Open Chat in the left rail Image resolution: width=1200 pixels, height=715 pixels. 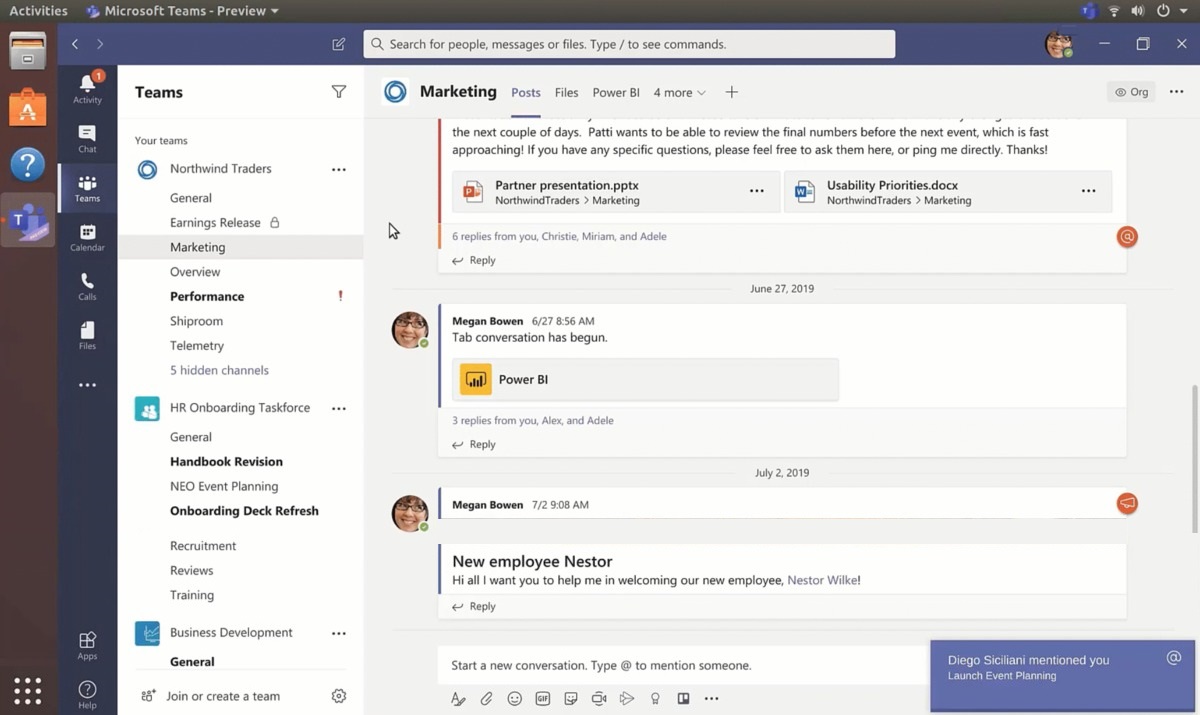[87, 139]
